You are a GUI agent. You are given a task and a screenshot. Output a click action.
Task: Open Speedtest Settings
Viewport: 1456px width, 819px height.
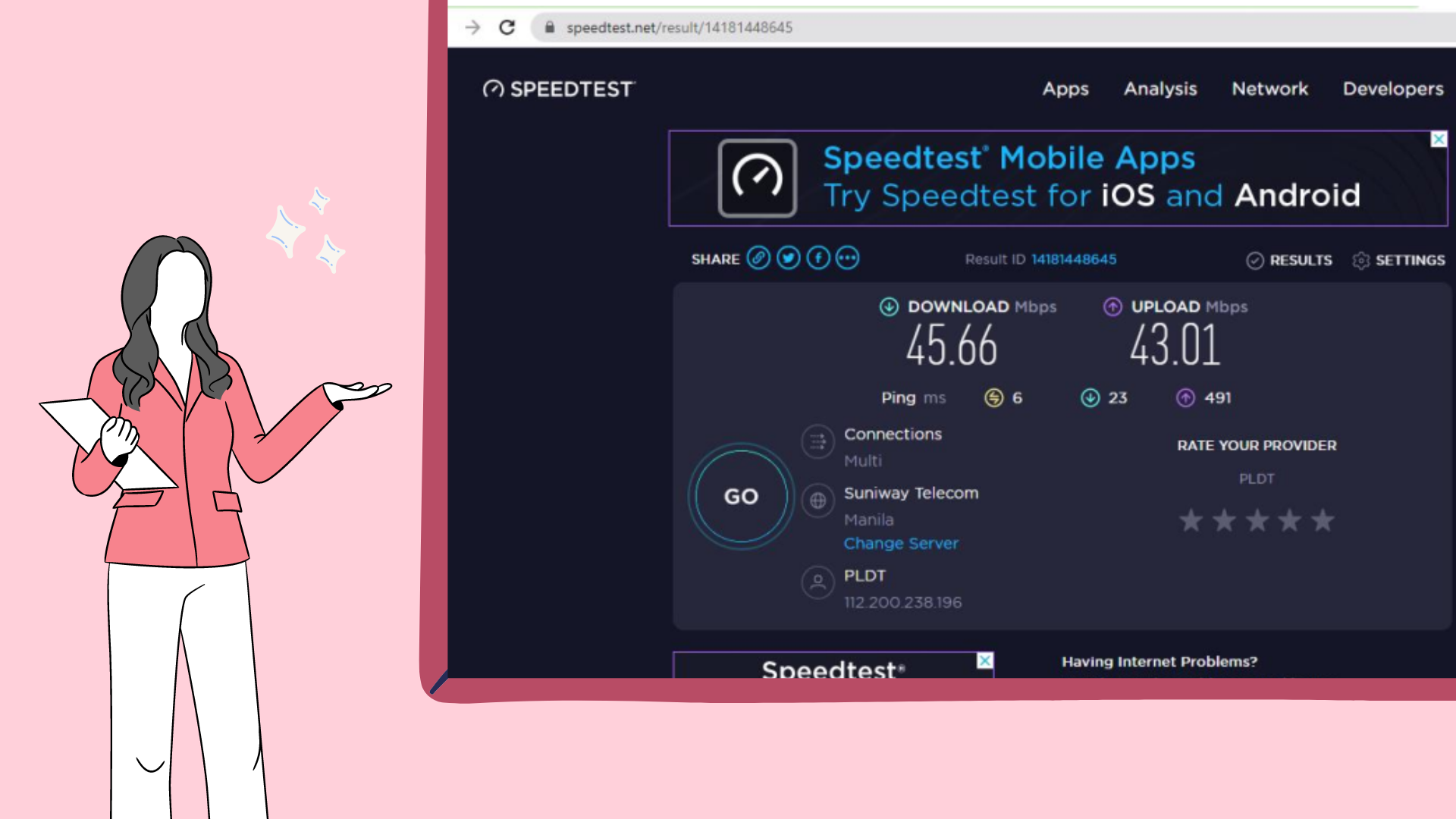tap(1398, 260)
